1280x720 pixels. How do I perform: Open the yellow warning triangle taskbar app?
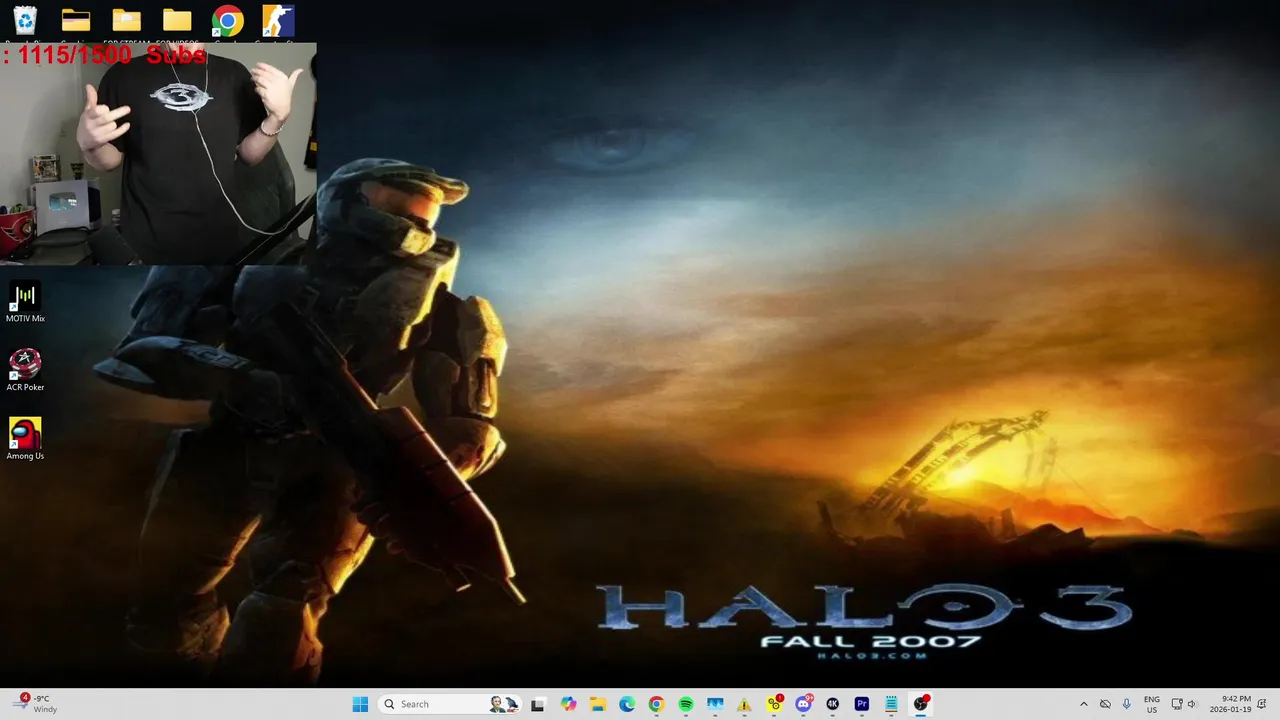click(744, 704)
